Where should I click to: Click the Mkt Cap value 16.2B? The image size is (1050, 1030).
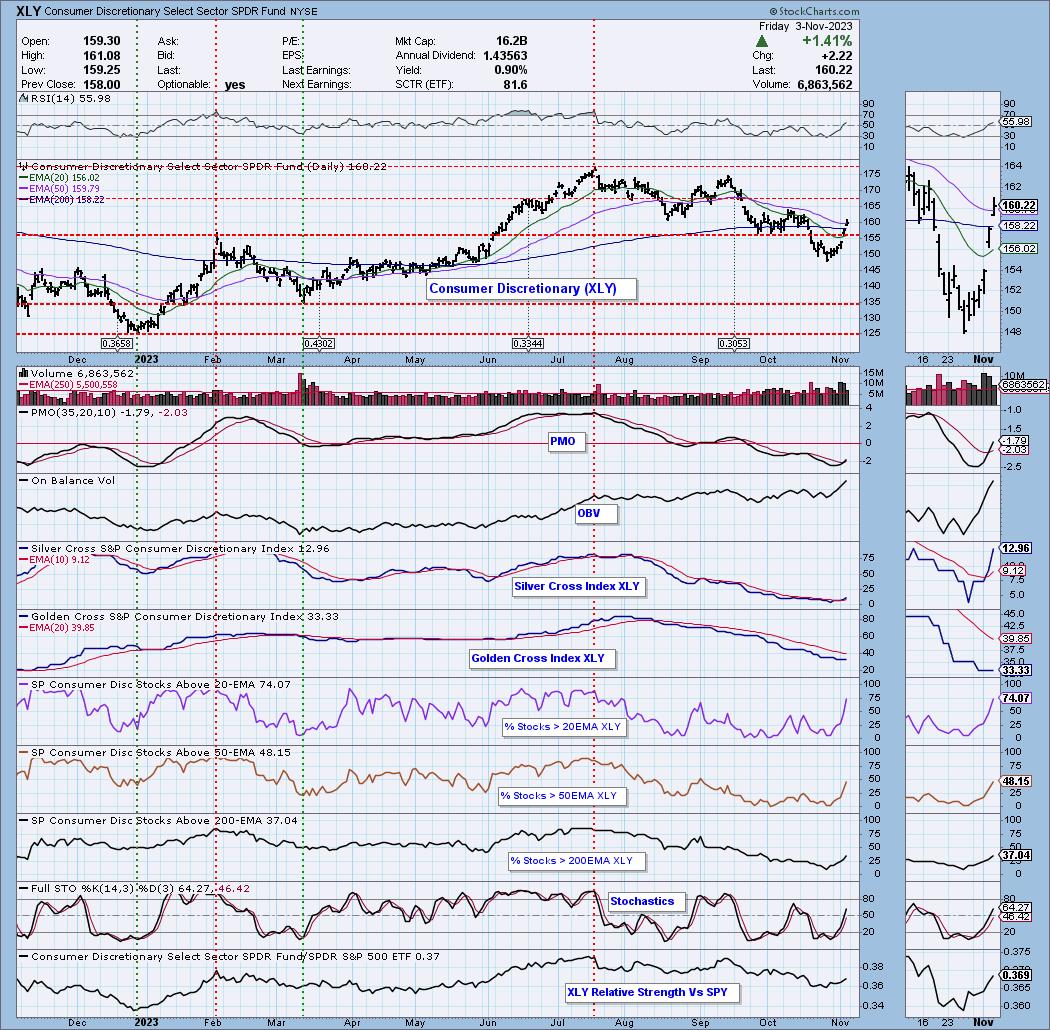coord(512,41)
